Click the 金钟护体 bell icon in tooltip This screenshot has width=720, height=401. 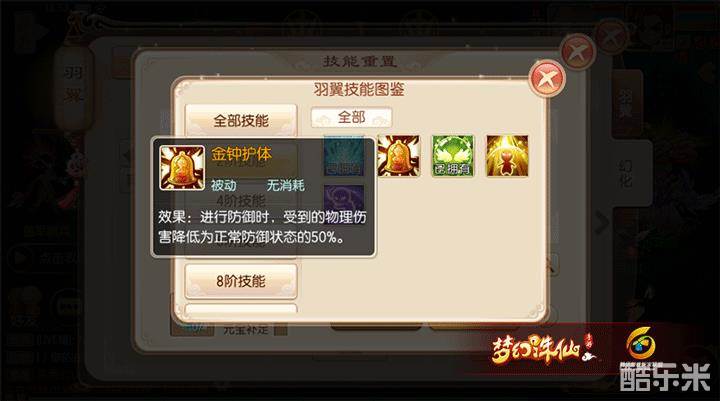(182, 168)
